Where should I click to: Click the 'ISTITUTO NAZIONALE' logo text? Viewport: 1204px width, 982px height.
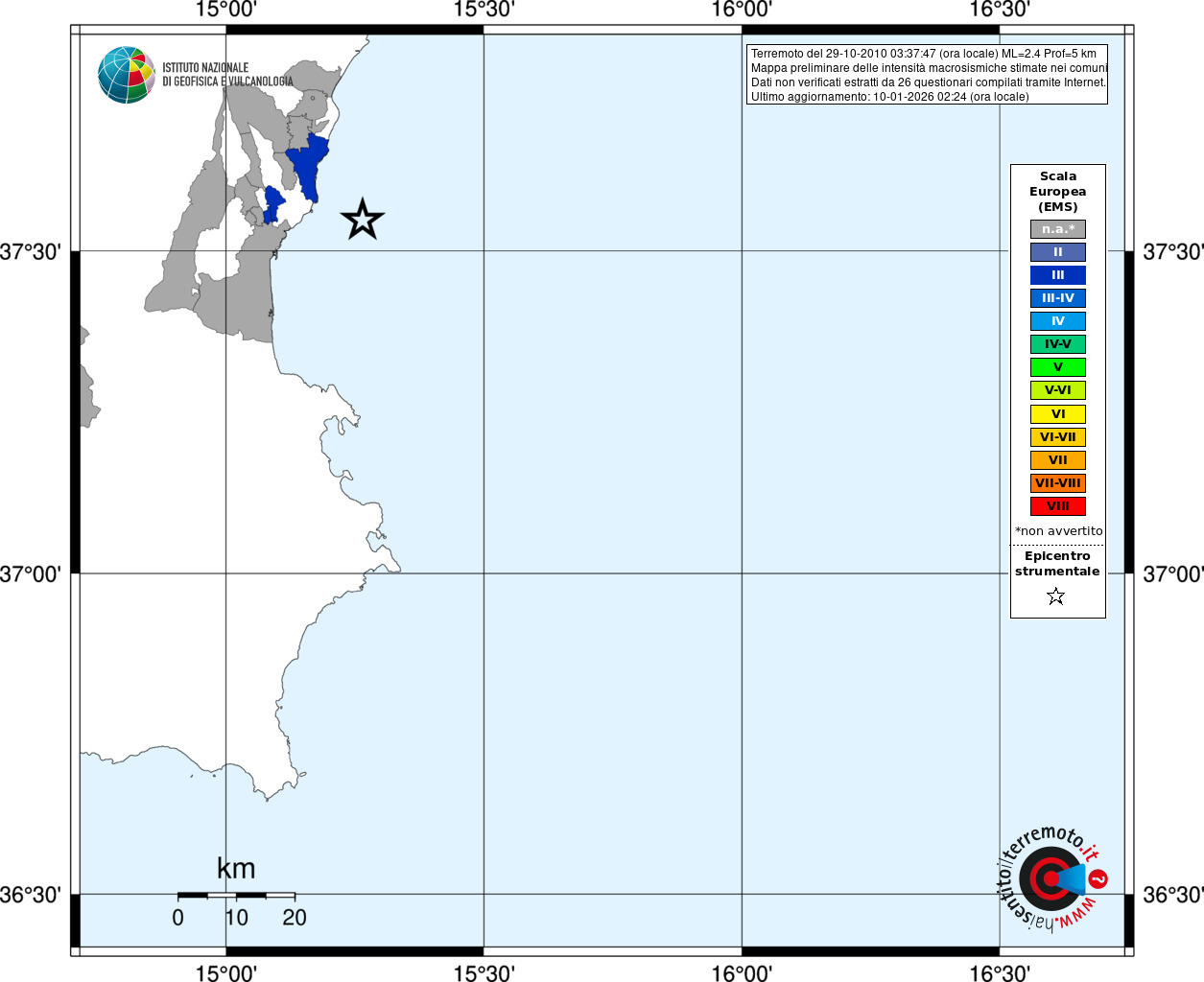pyautogui.click(x=205, y=68)
